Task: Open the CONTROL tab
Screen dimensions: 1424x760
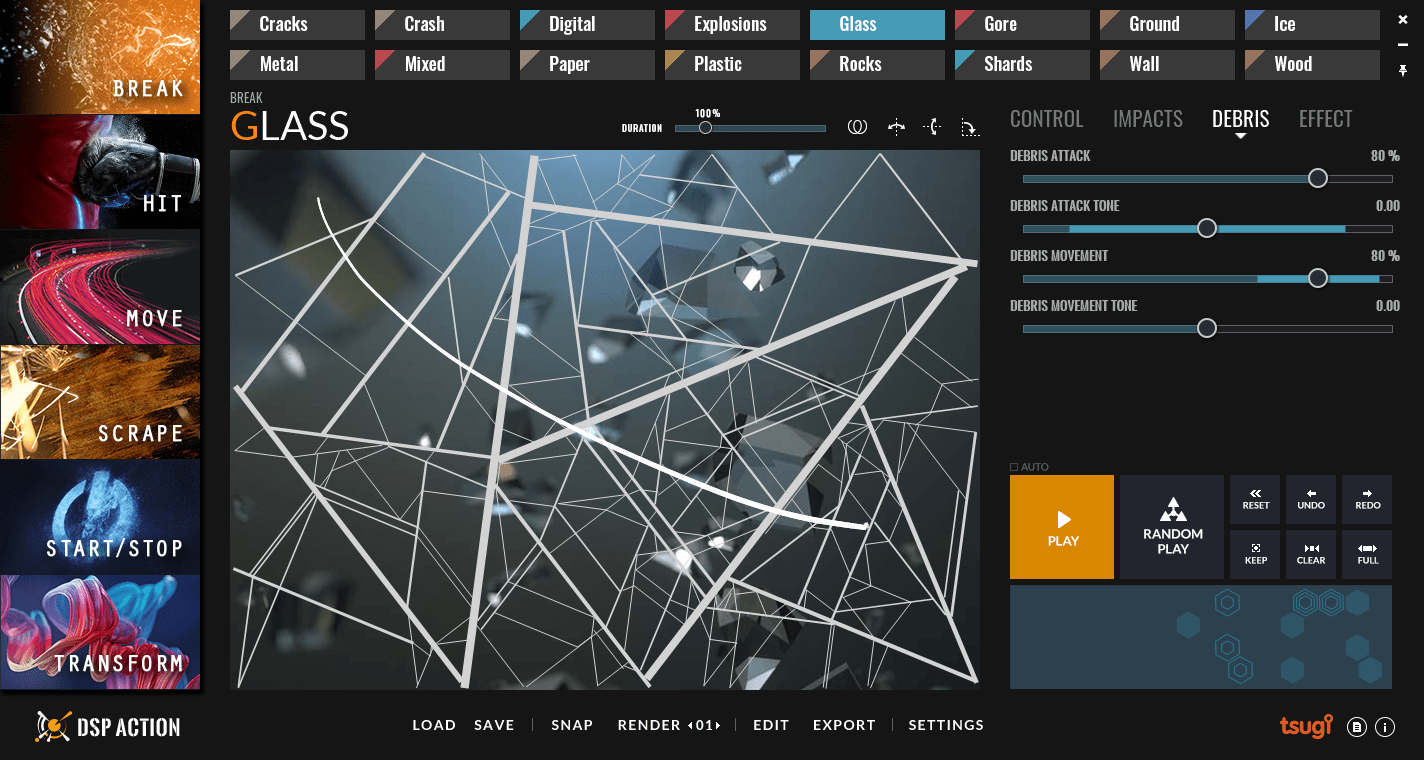Action: (x=1046, y=118)
